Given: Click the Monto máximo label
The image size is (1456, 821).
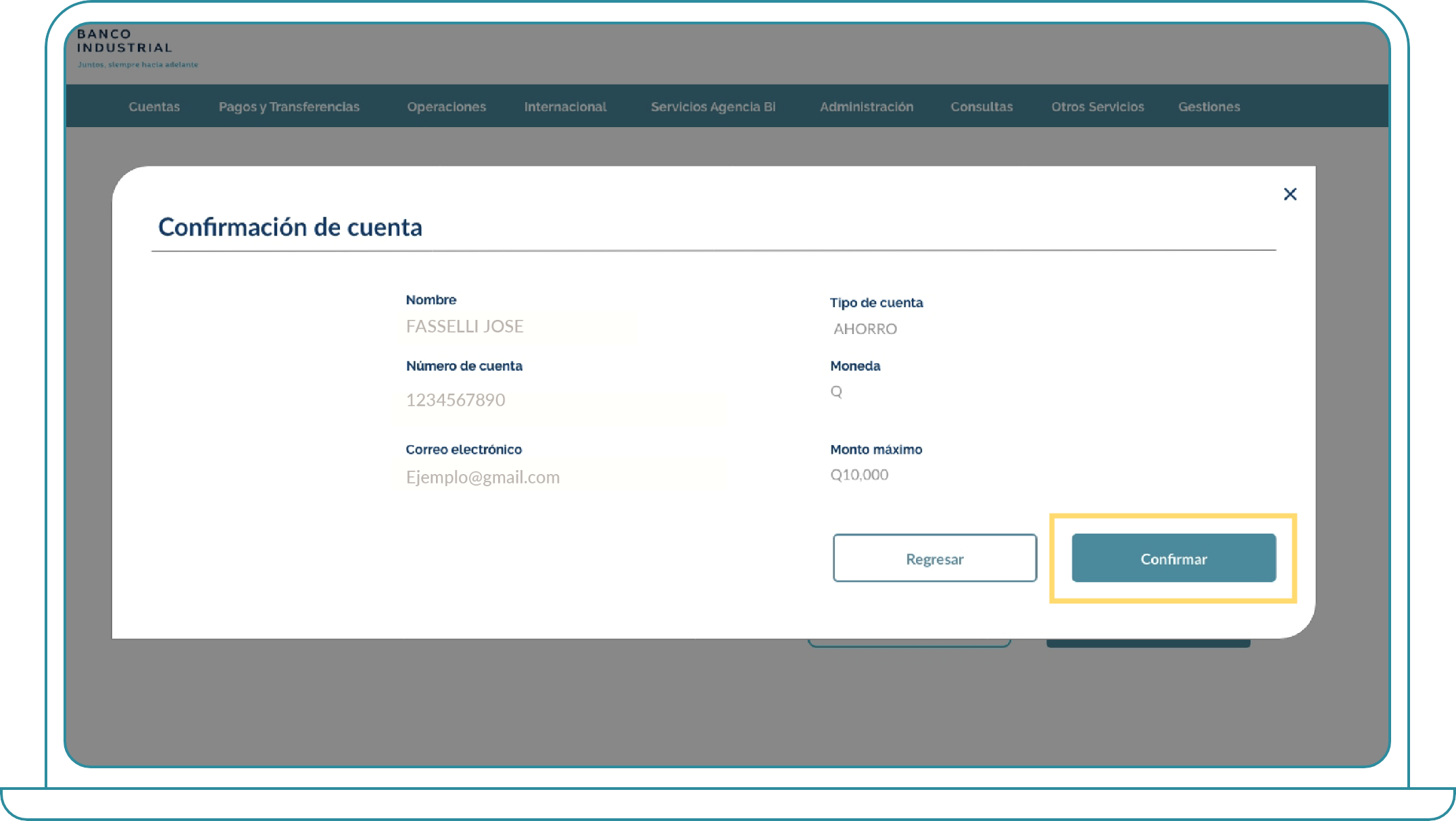Looking at the screenshot, I should [876, 449].
